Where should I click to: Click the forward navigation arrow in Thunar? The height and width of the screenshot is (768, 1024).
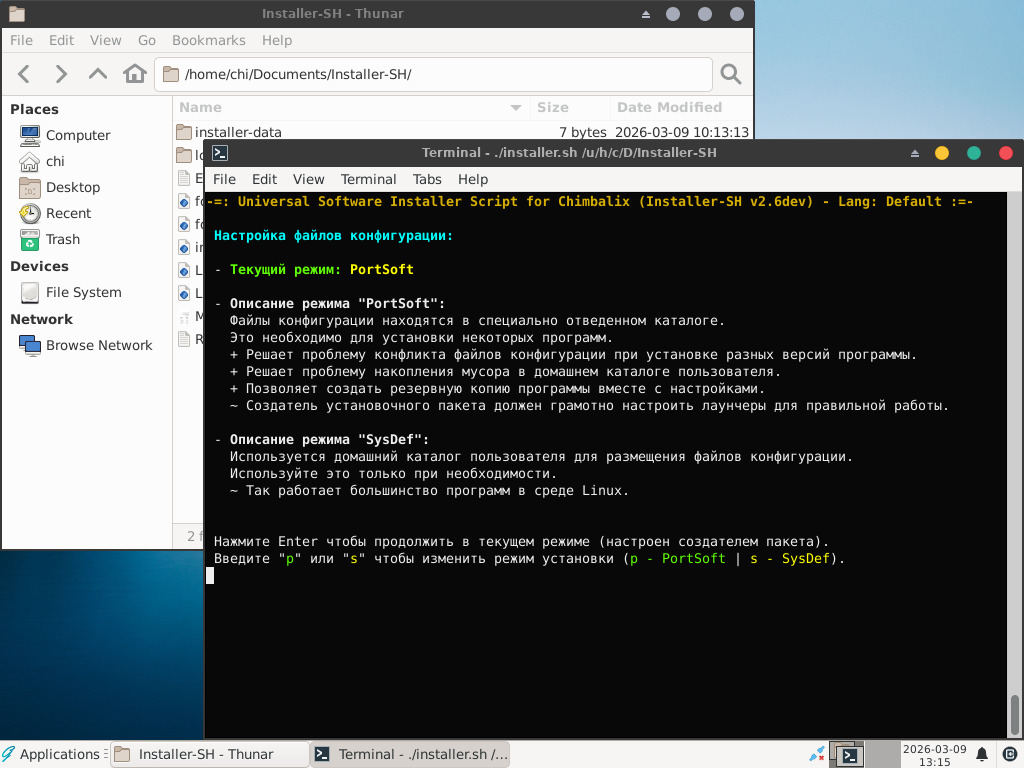[x=61, y=74]
